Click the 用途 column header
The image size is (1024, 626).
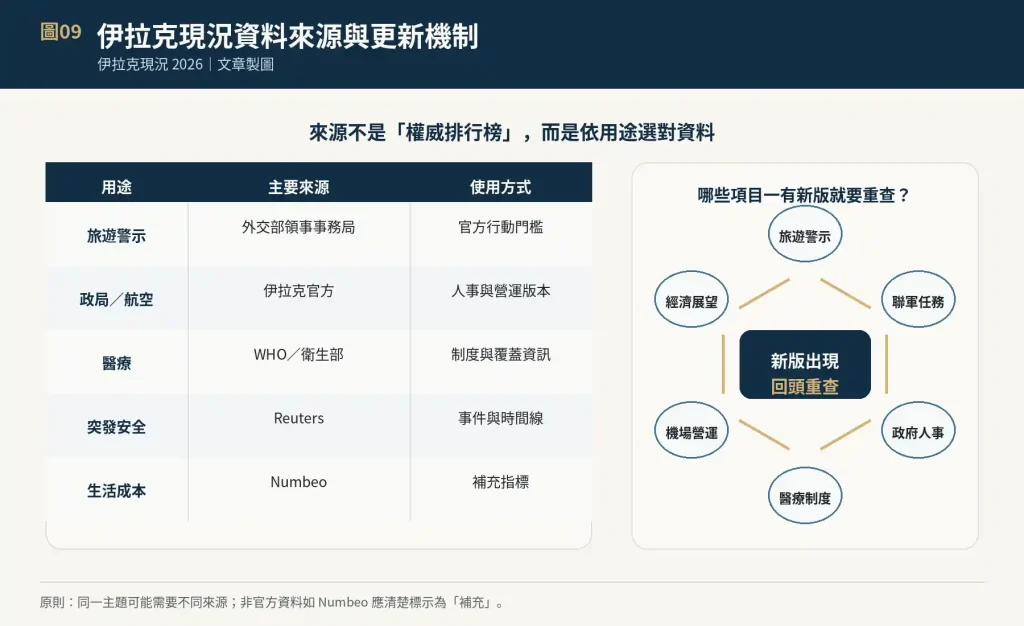(x=116, y=187)
